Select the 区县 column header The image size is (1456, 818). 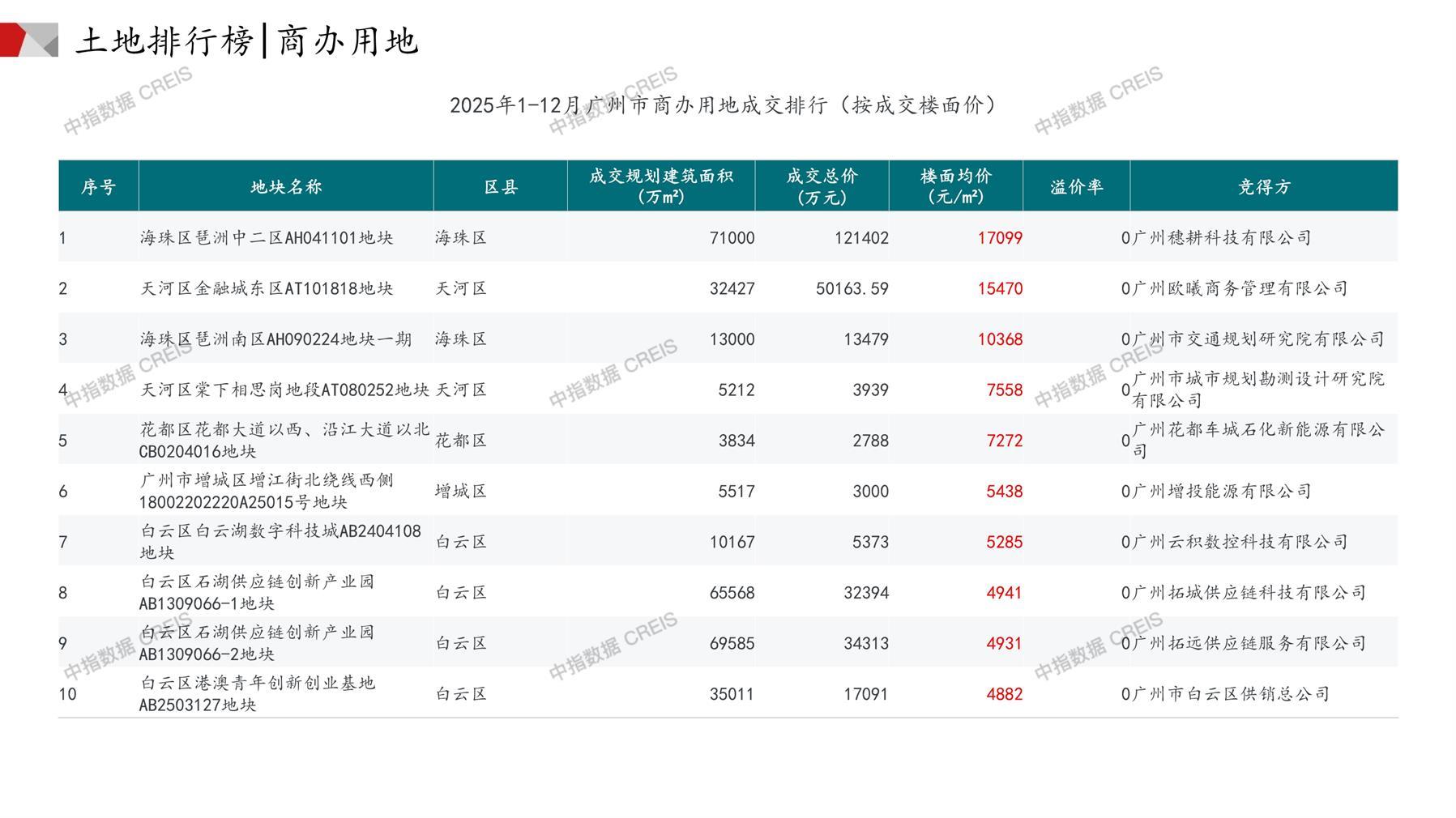coord(500,187)
